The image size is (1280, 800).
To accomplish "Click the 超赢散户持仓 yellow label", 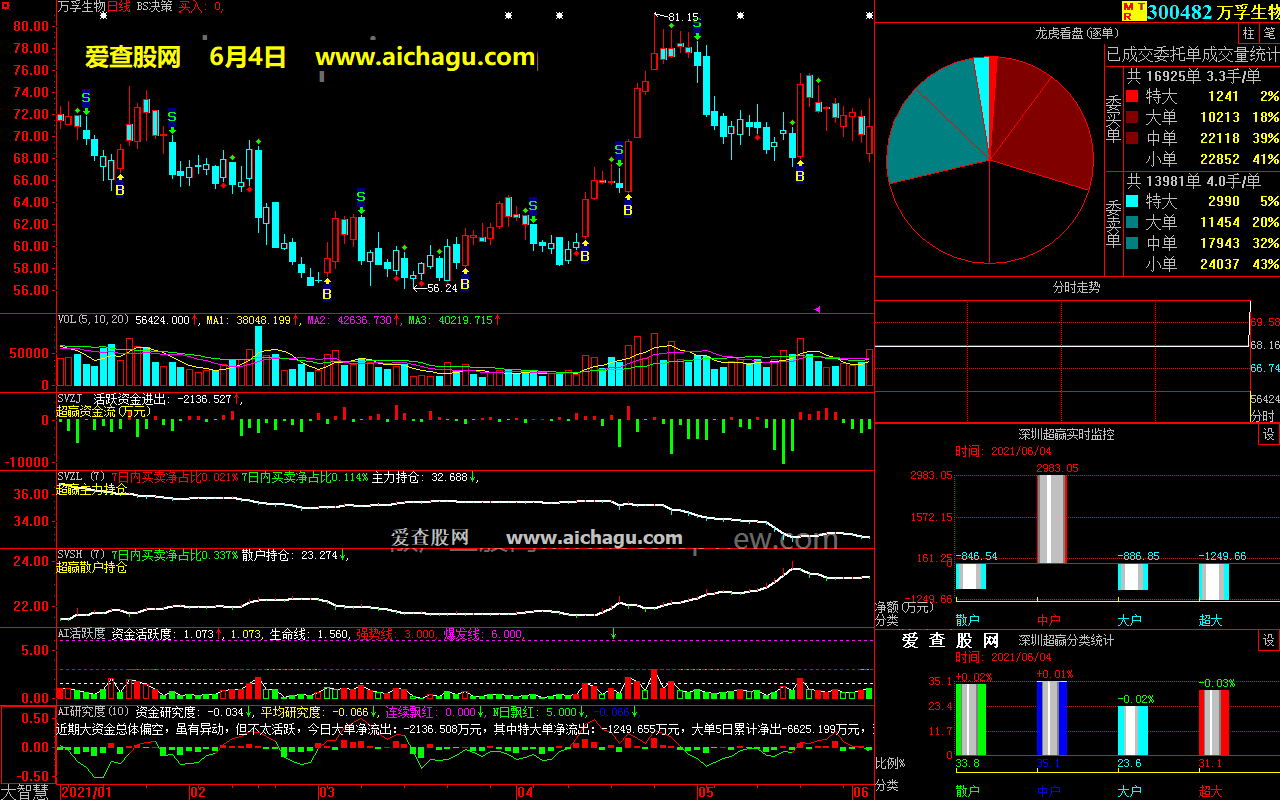I will [92, 567].
